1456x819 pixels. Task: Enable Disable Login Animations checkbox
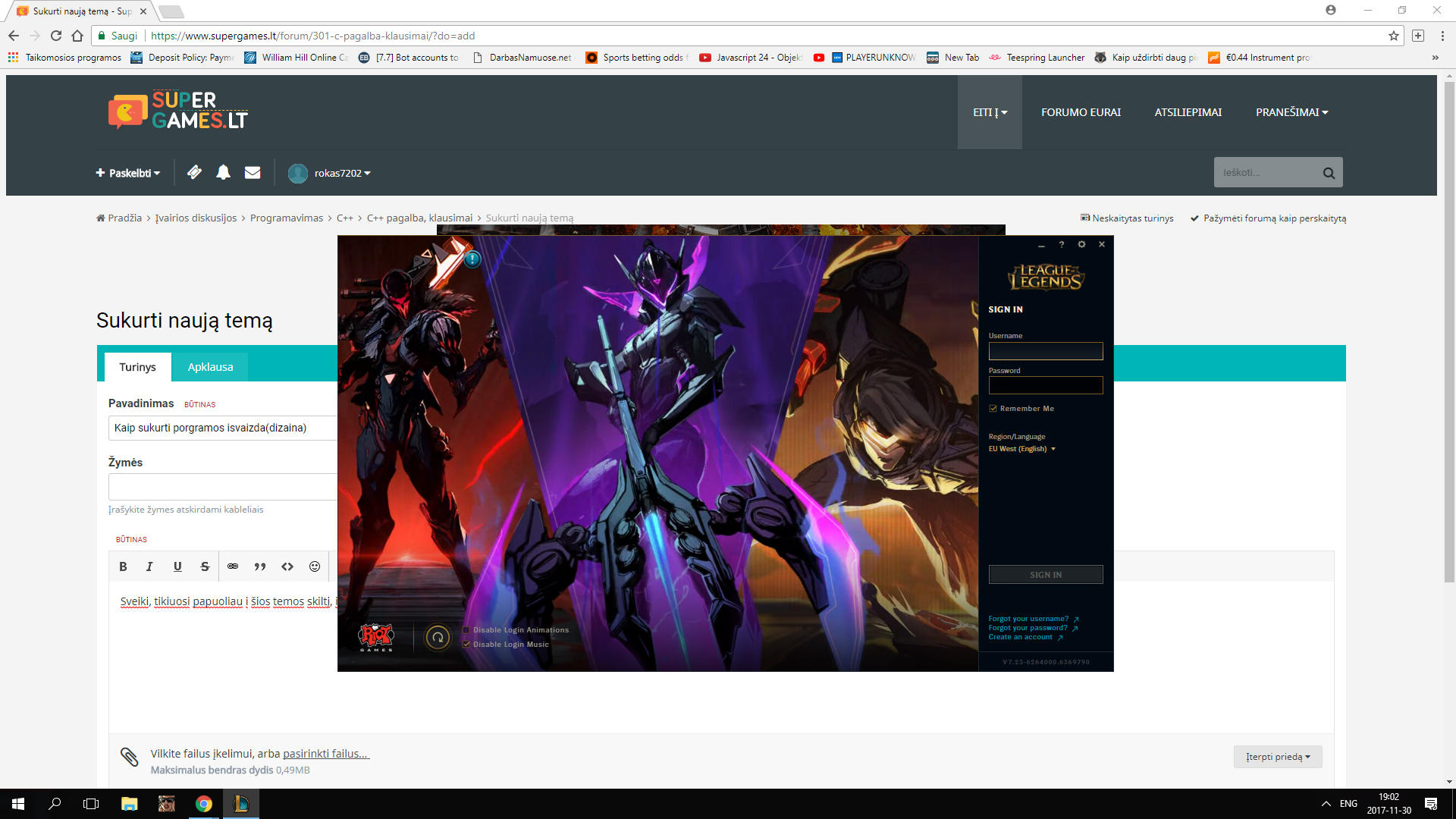[466, 630]
